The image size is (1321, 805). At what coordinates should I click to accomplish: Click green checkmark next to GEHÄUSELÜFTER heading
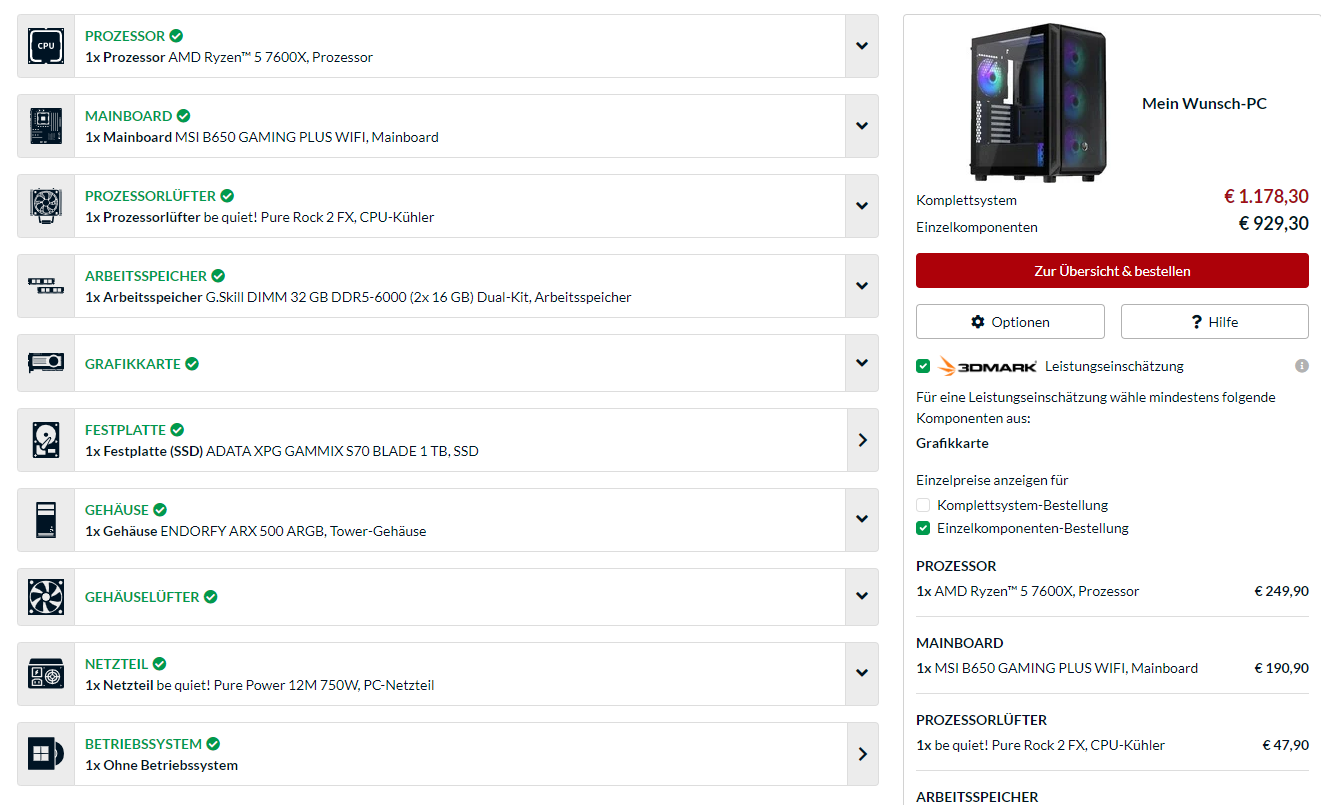tap(210, 597)
